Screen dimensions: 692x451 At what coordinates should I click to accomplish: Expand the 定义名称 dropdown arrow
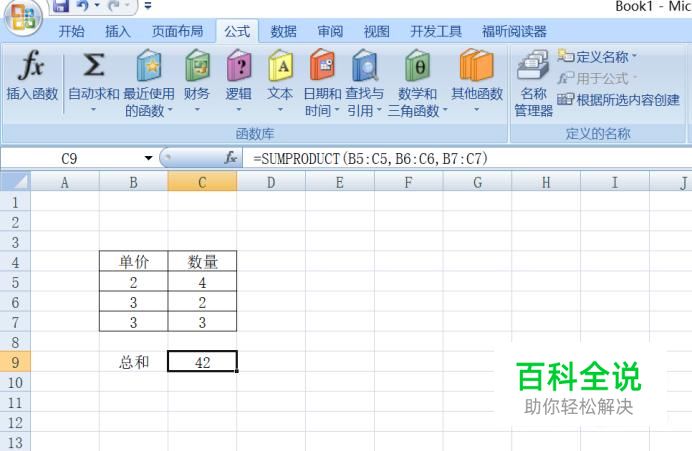pos(634,56)
